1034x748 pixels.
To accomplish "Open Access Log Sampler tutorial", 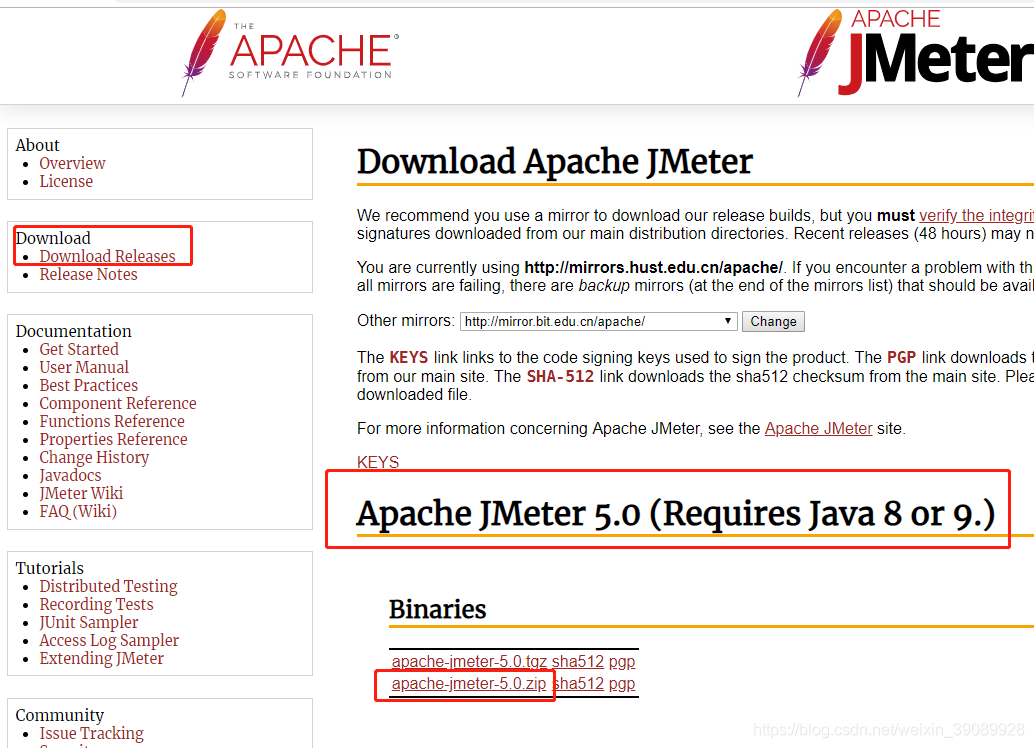I will [109, 640].
